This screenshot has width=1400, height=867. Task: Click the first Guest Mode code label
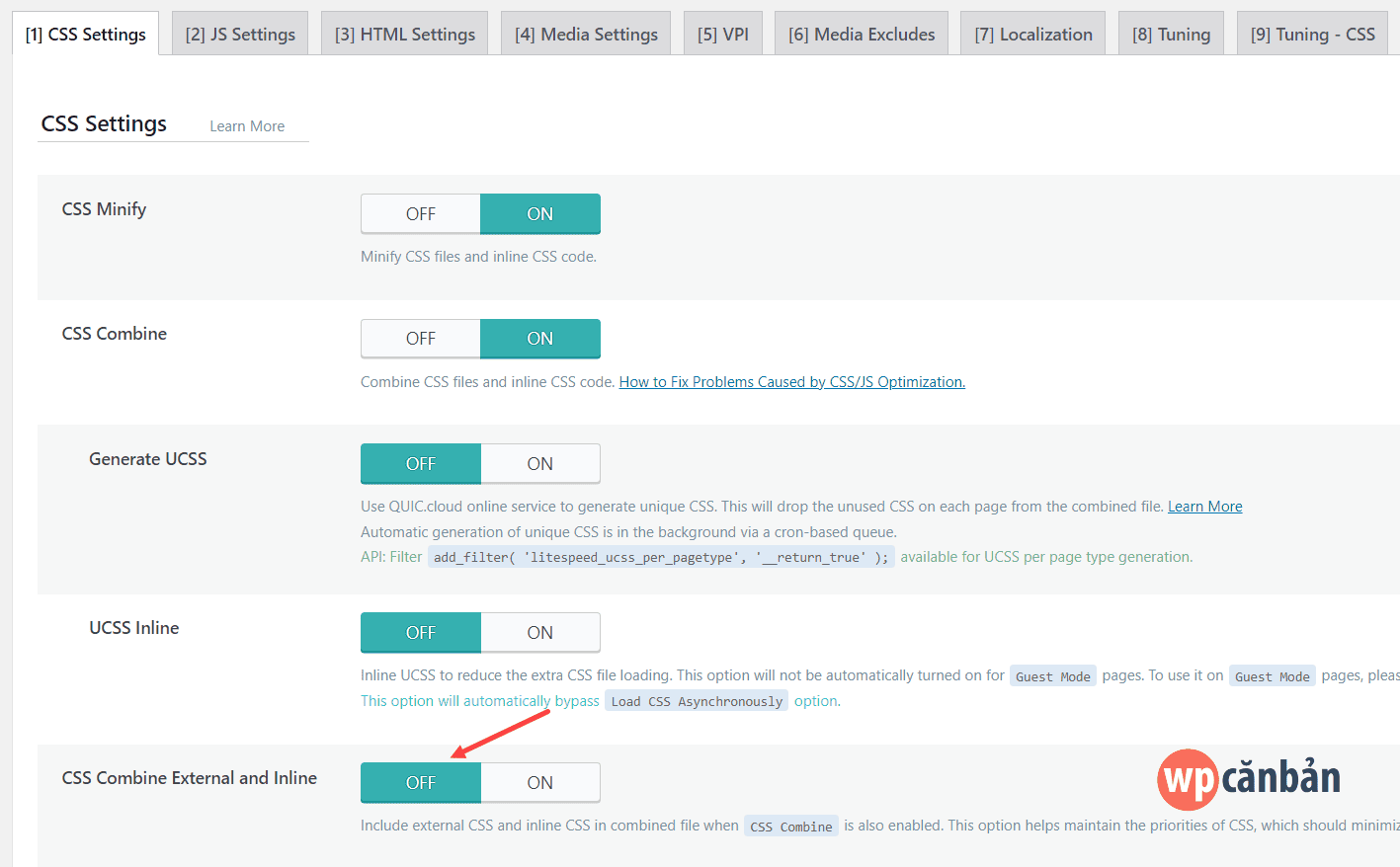[1053, 676]
